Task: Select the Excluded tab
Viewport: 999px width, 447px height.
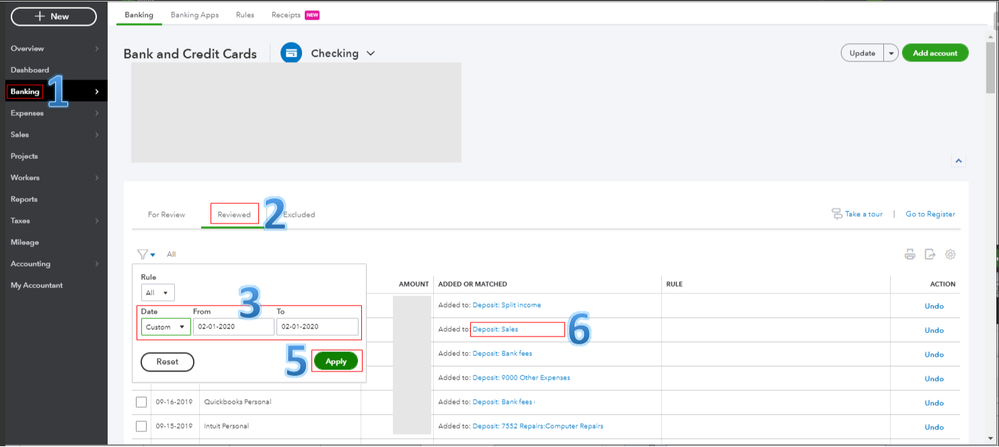Action: pyautogui.click(x=299, y=215)
